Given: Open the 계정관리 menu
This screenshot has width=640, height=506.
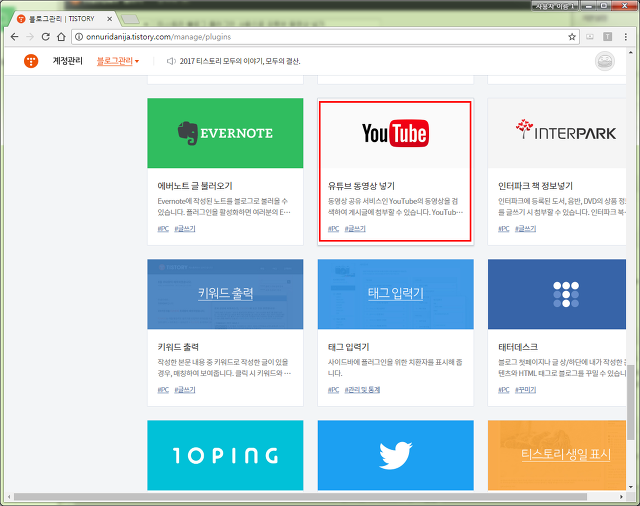Looking at the screenshot, I should (67, 61).
